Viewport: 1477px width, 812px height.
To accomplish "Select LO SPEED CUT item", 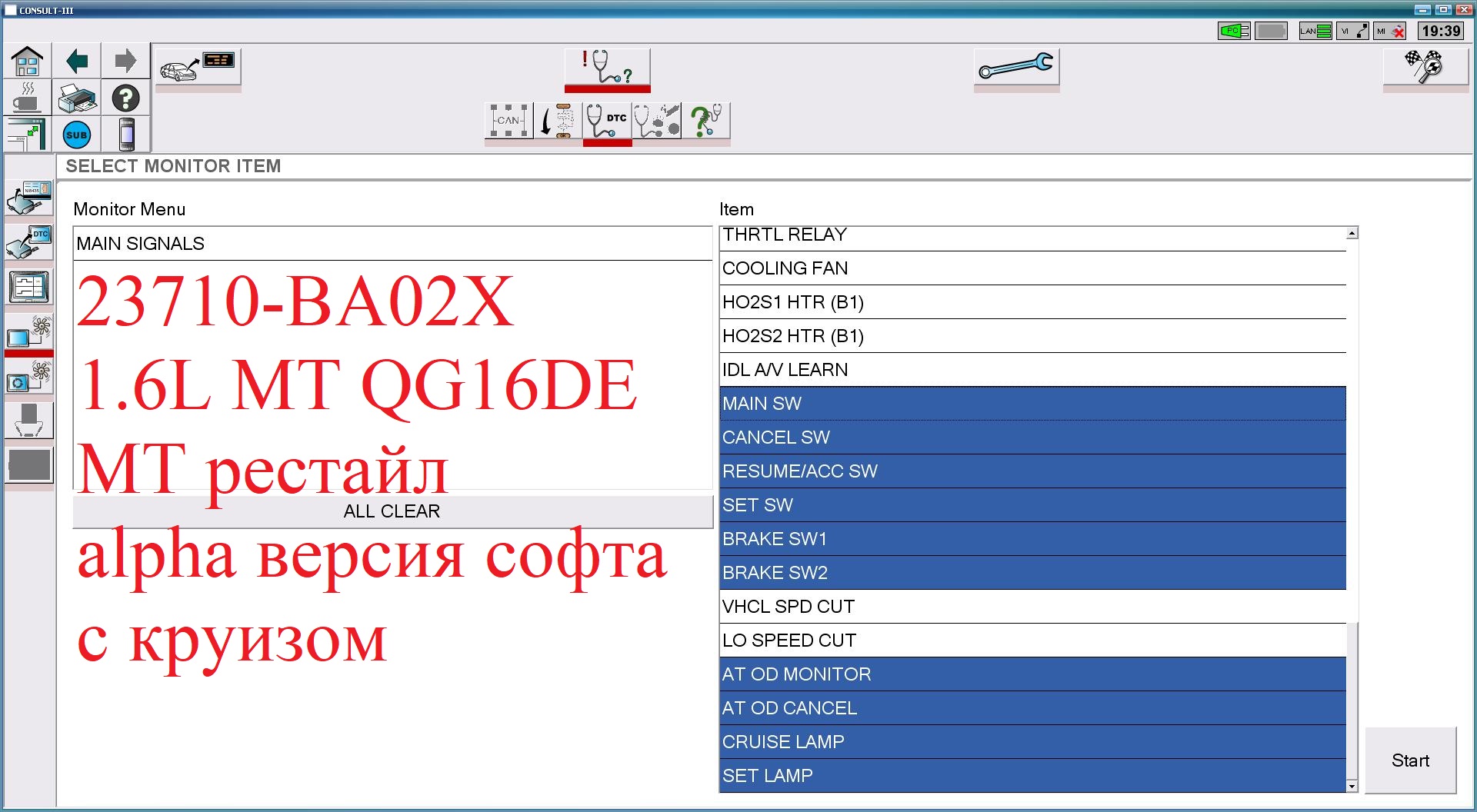I will 1032,641.
